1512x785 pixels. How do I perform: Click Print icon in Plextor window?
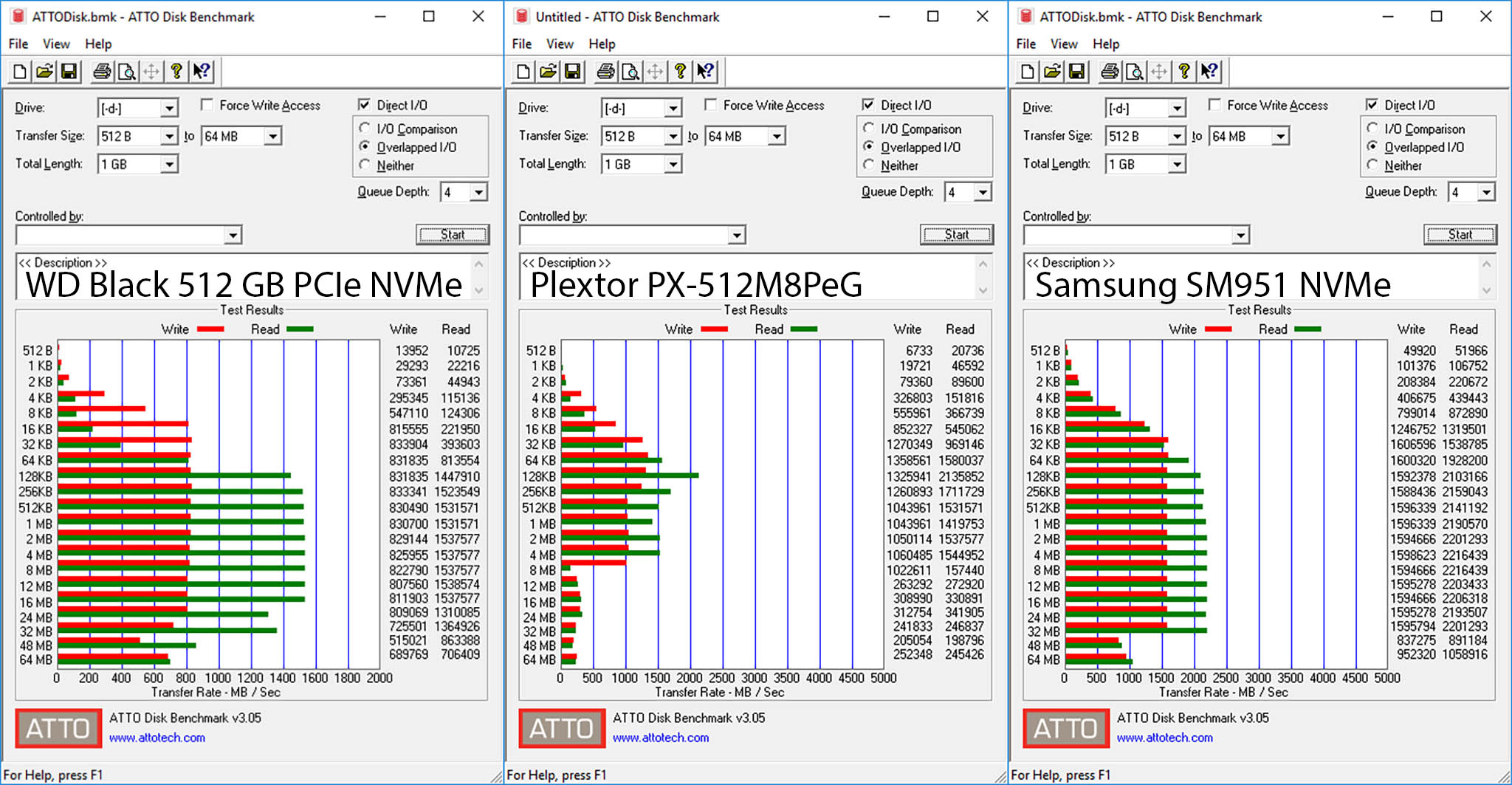point(605,72)
